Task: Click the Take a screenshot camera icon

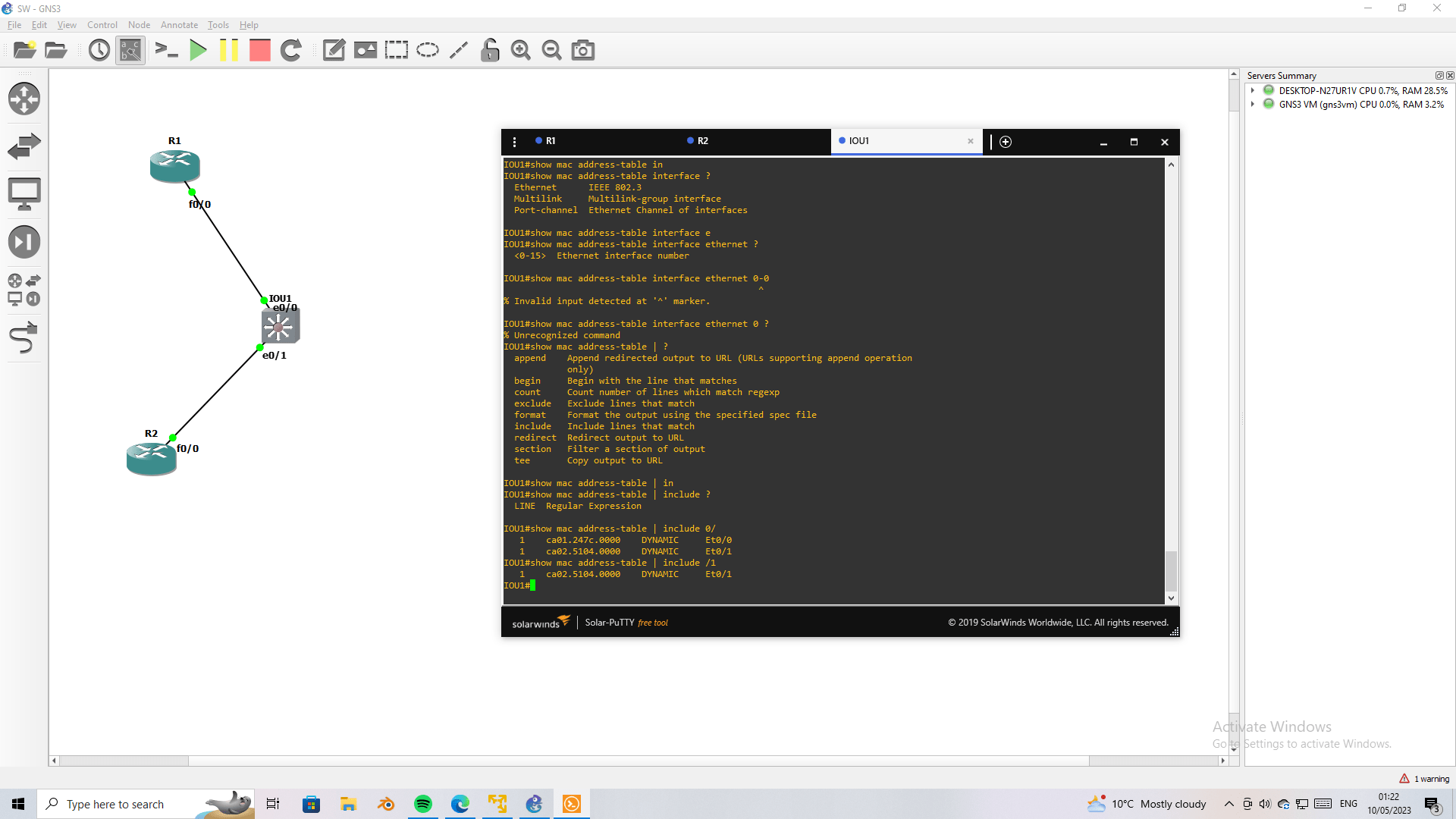Action: coord(582,51)
